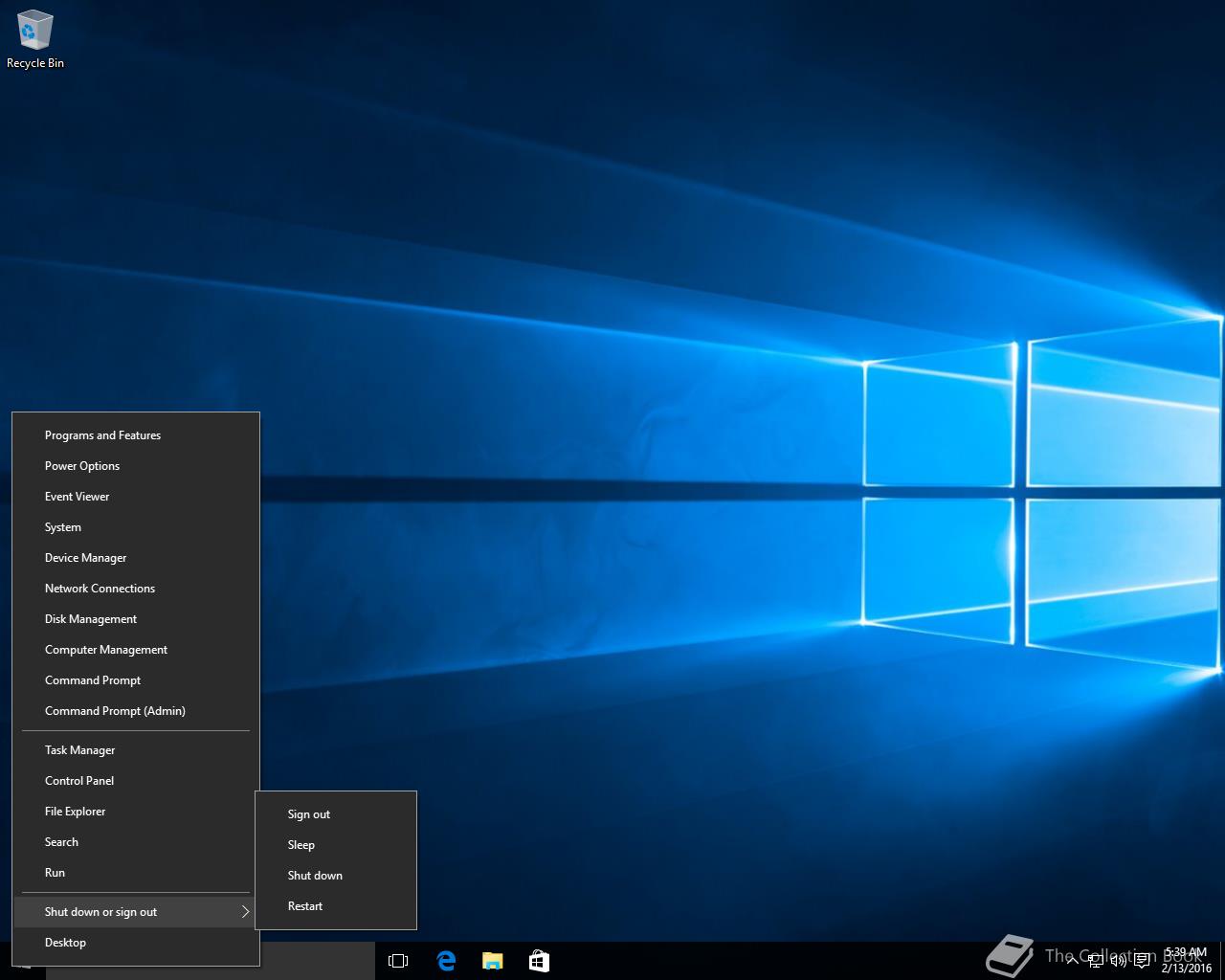Screen dimensions: 1225x980
Task: Click the taskbar search box
Action: [x=211, y=961]
